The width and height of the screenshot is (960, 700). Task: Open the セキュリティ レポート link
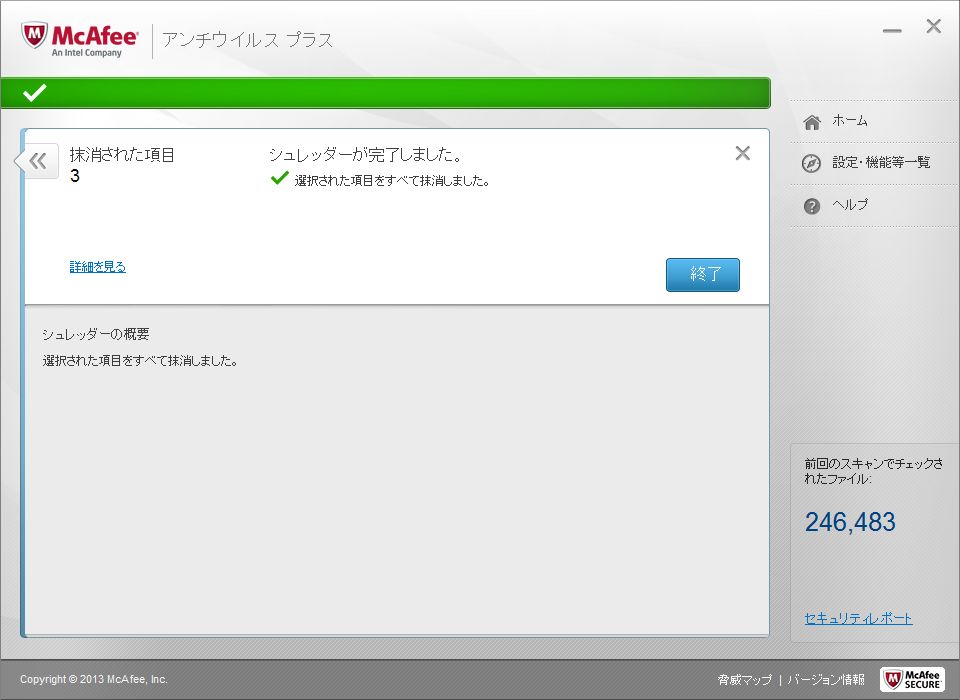click(858, 619)
